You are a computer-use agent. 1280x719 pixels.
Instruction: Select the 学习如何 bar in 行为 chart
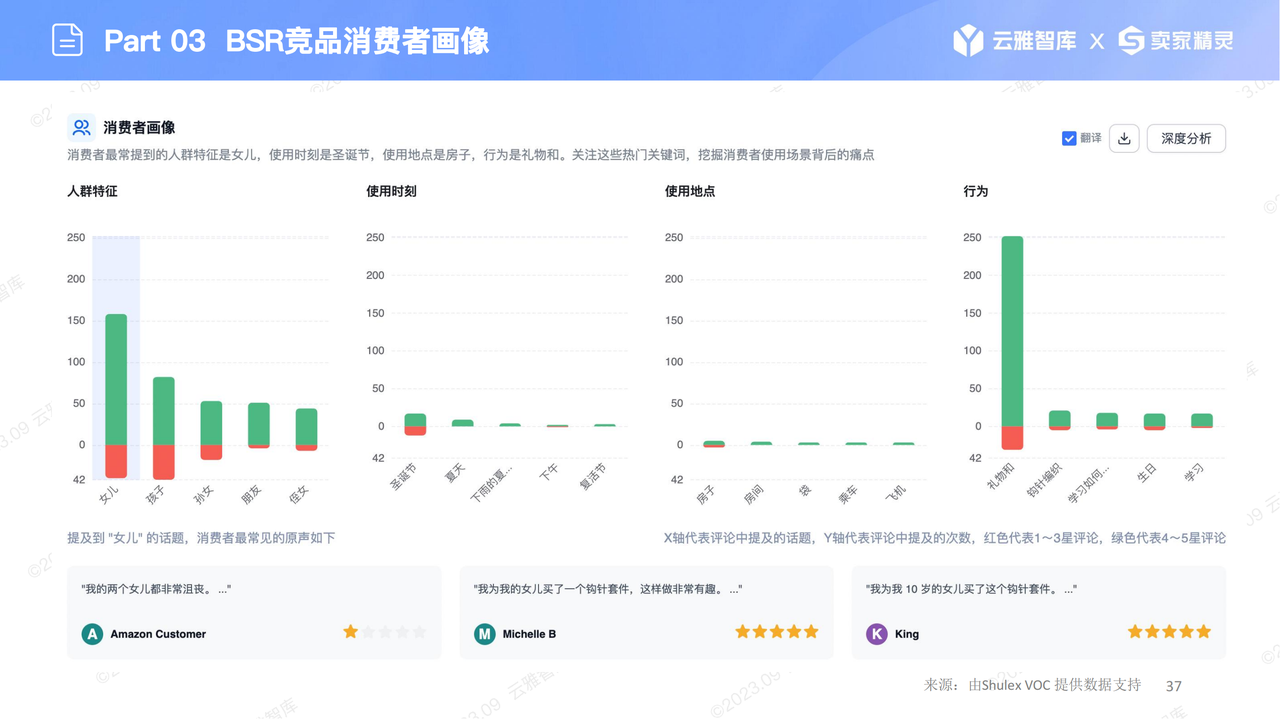(1107, 421)
